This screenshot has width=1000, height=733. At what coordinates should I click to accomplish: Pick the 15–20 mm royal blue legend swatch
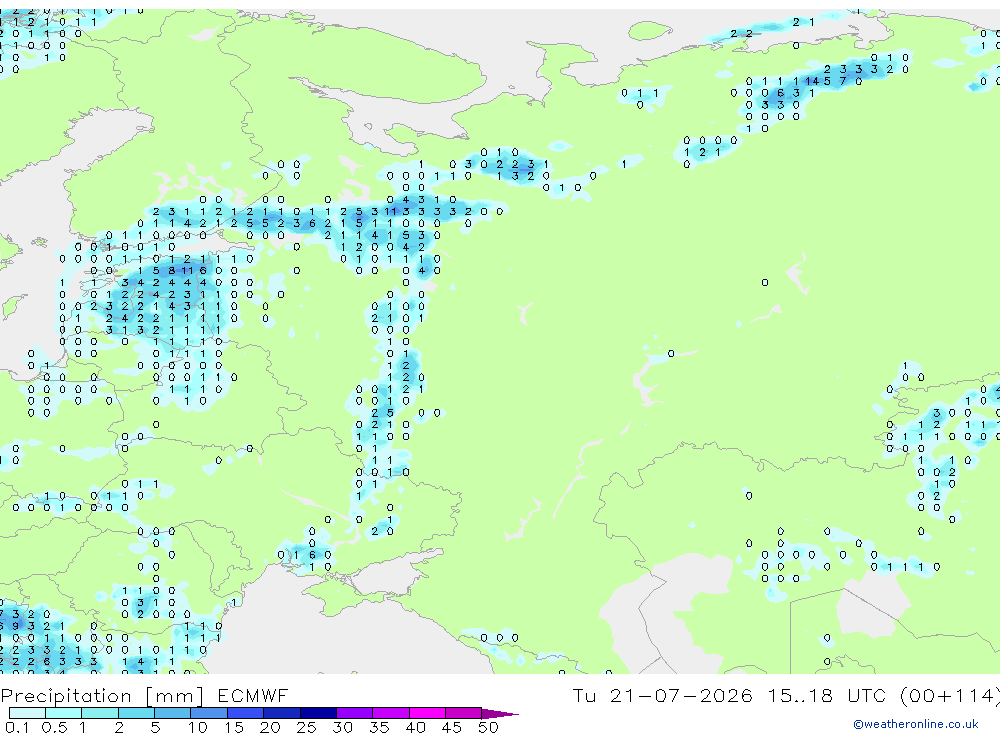coord(245,713)
